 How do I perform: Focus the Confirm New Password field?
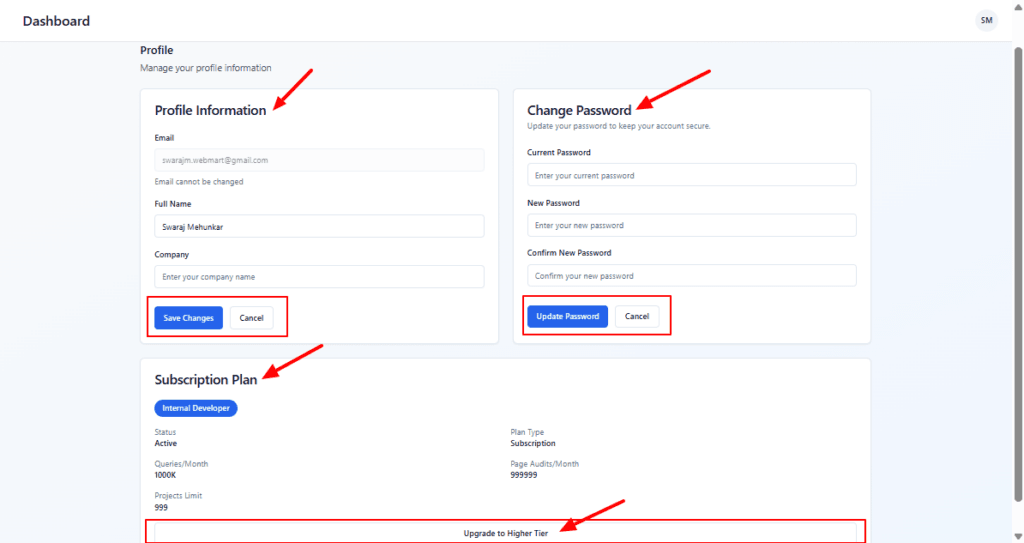(x=691, y=275)
